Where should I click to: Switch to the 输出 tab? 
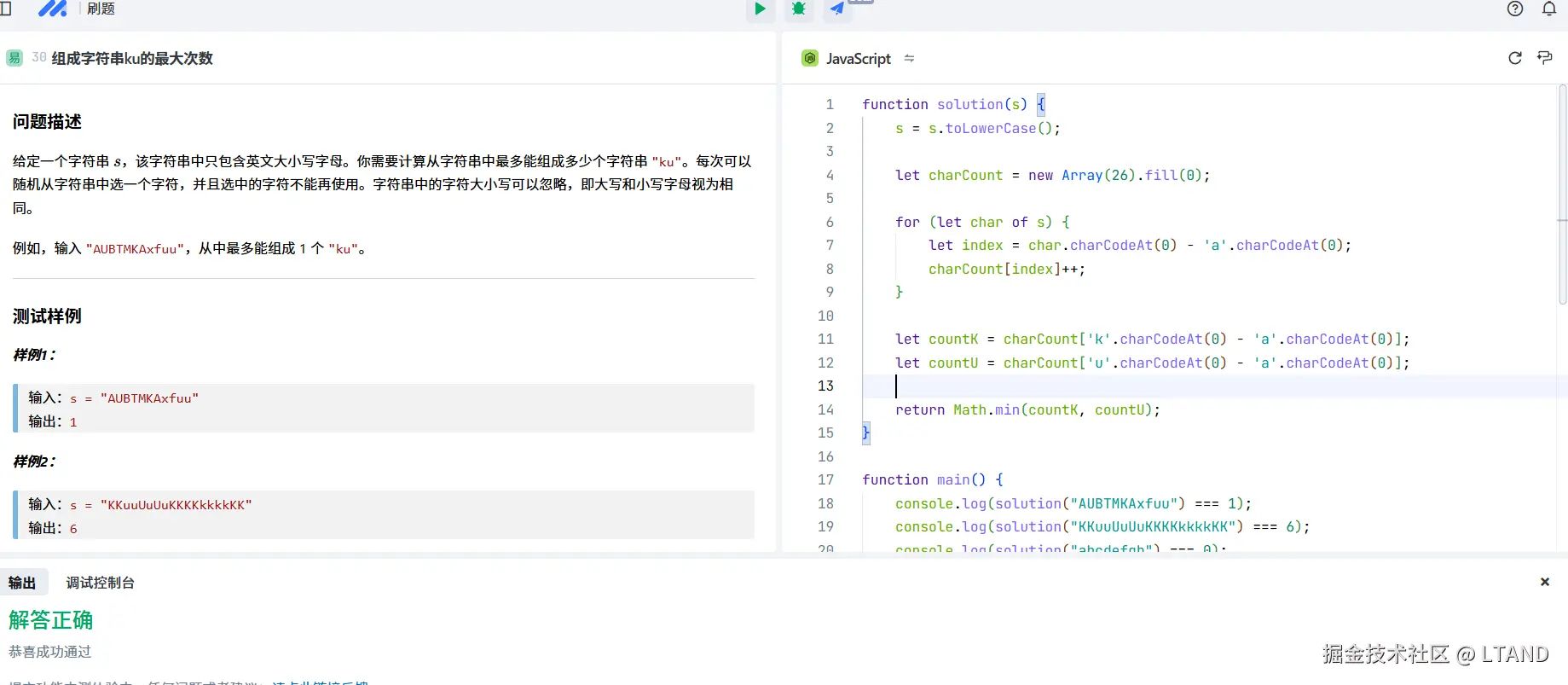22,583
